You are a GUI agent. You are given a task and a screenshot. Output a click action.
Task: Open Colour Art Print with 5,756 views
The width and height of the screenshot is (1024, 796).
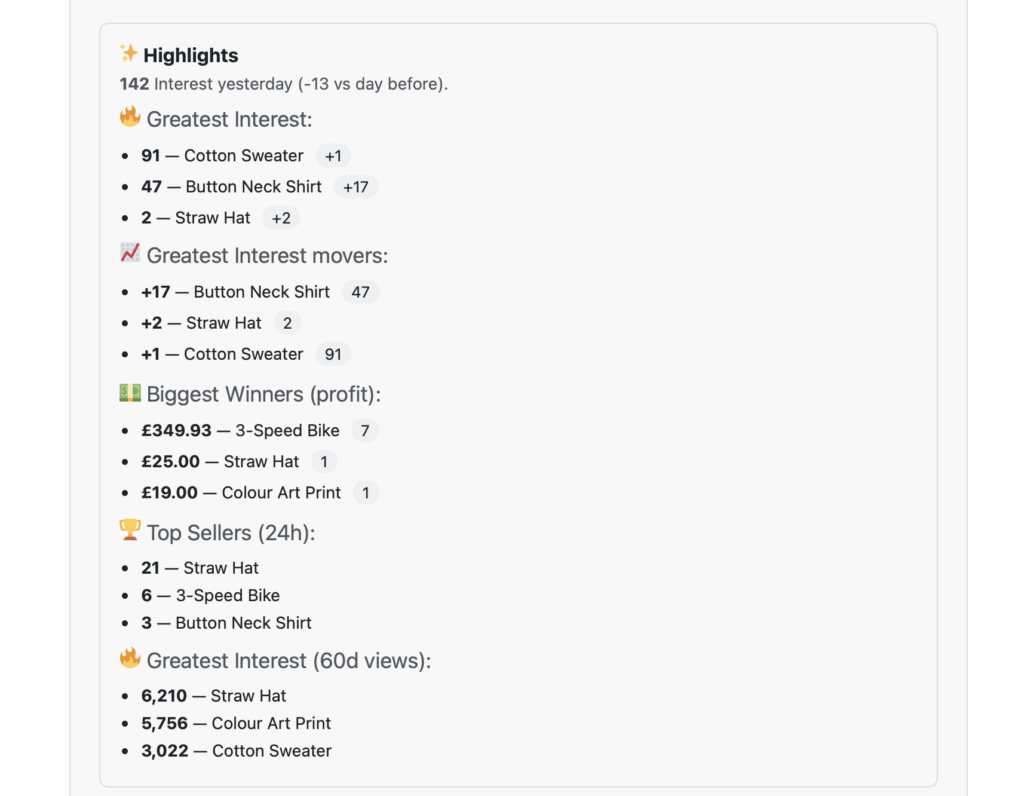[271, 723]
